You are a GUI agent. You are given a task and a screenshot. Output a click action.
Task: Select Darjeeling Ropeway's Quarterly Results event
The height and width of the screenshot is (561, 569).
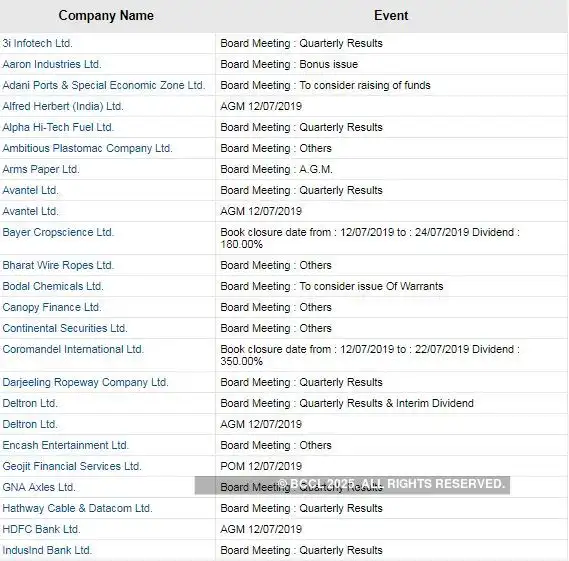301,382
